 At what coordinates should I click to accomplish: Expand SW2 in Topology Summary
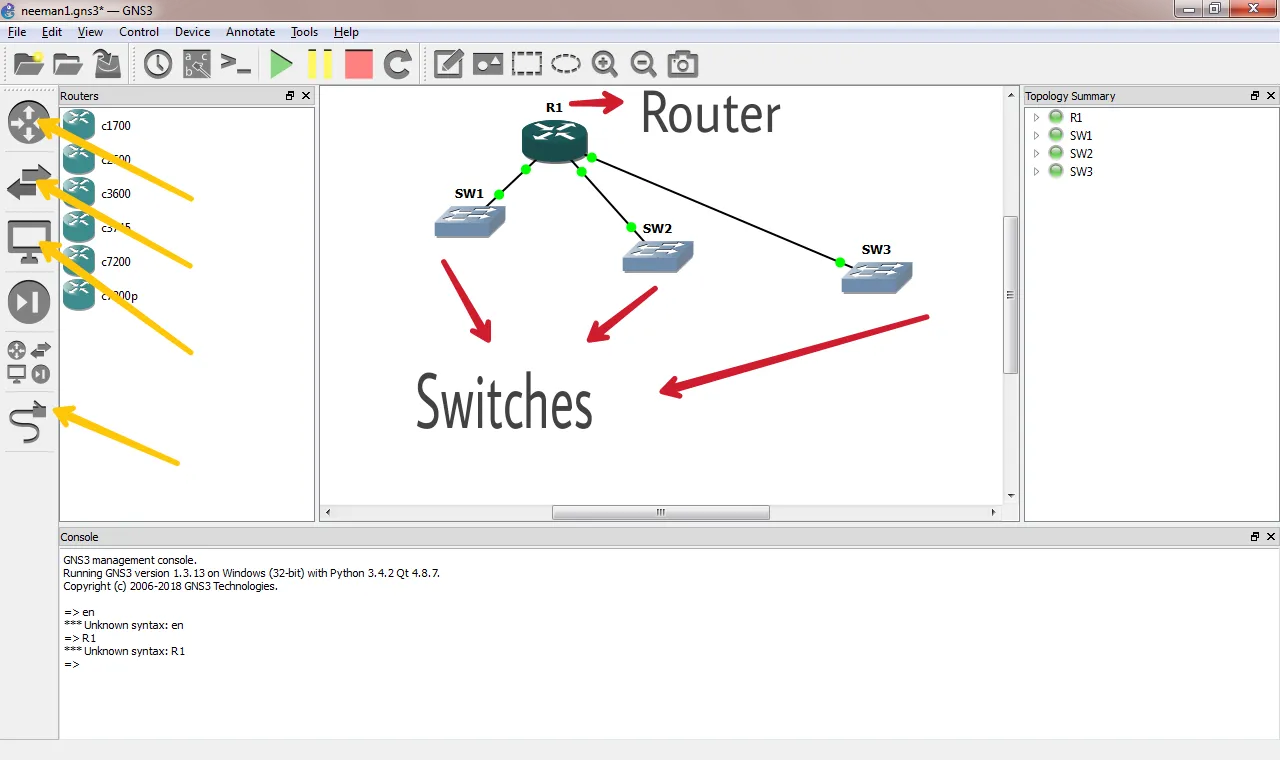pyautogui.click(x=1036, y=153)
